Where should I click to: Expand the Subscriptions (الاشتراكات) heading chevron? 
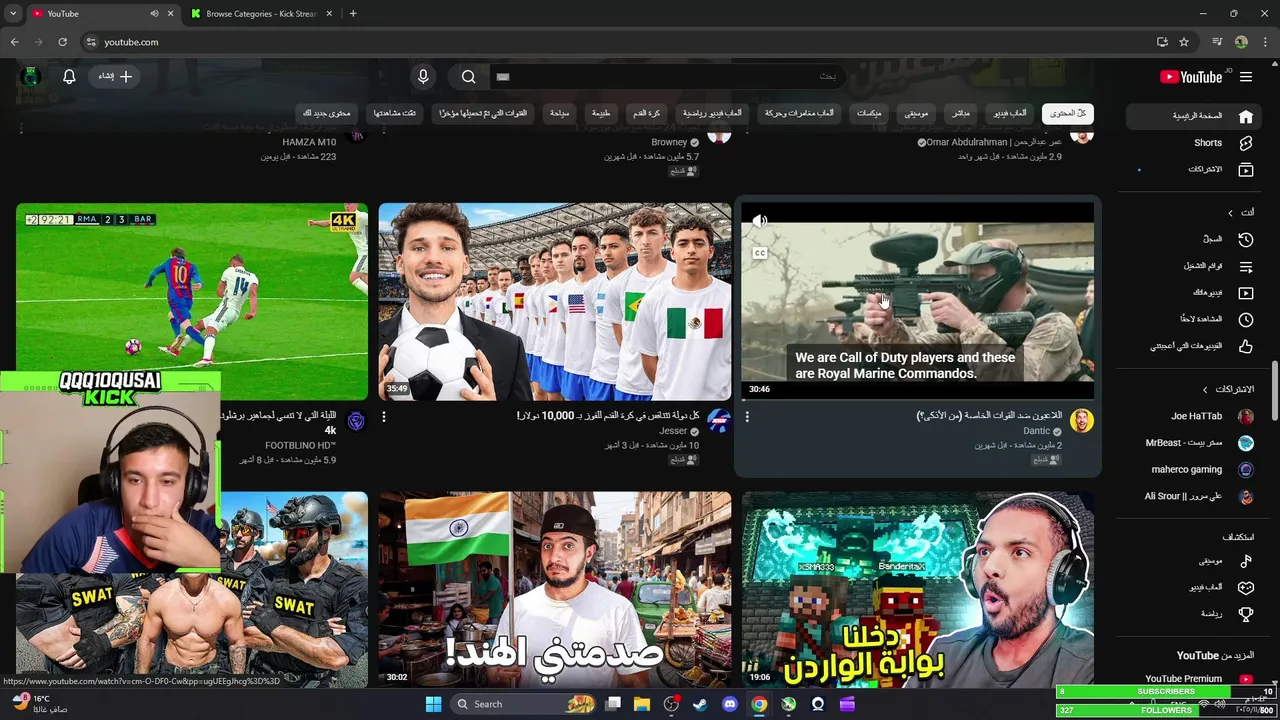(x=1205, y=389)
